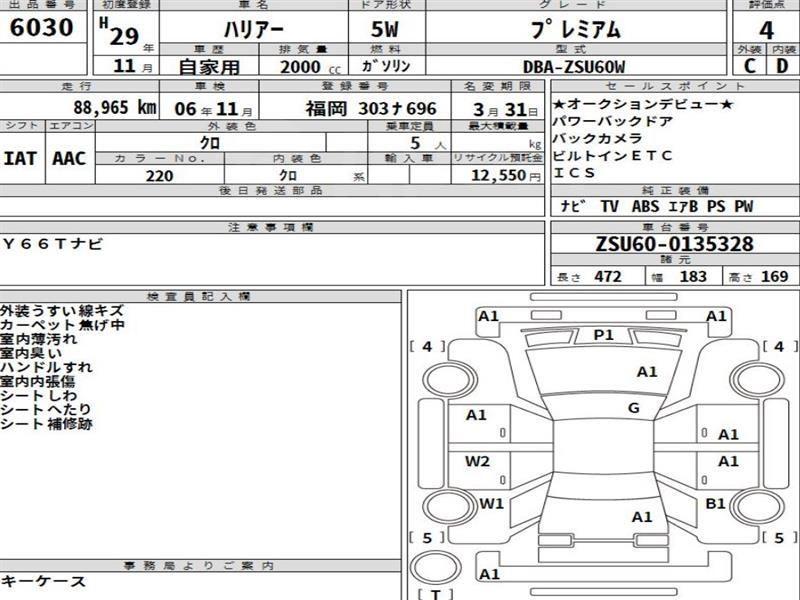800x600 pixels.
Task: Select the spare tire T label
Action: [436, 594]
